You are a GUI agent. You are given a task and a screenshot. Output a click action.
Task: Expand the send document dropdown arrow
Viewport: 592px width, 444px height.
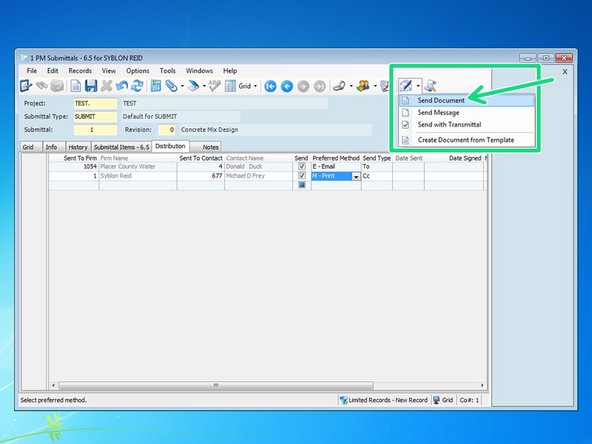click(418, 86)
